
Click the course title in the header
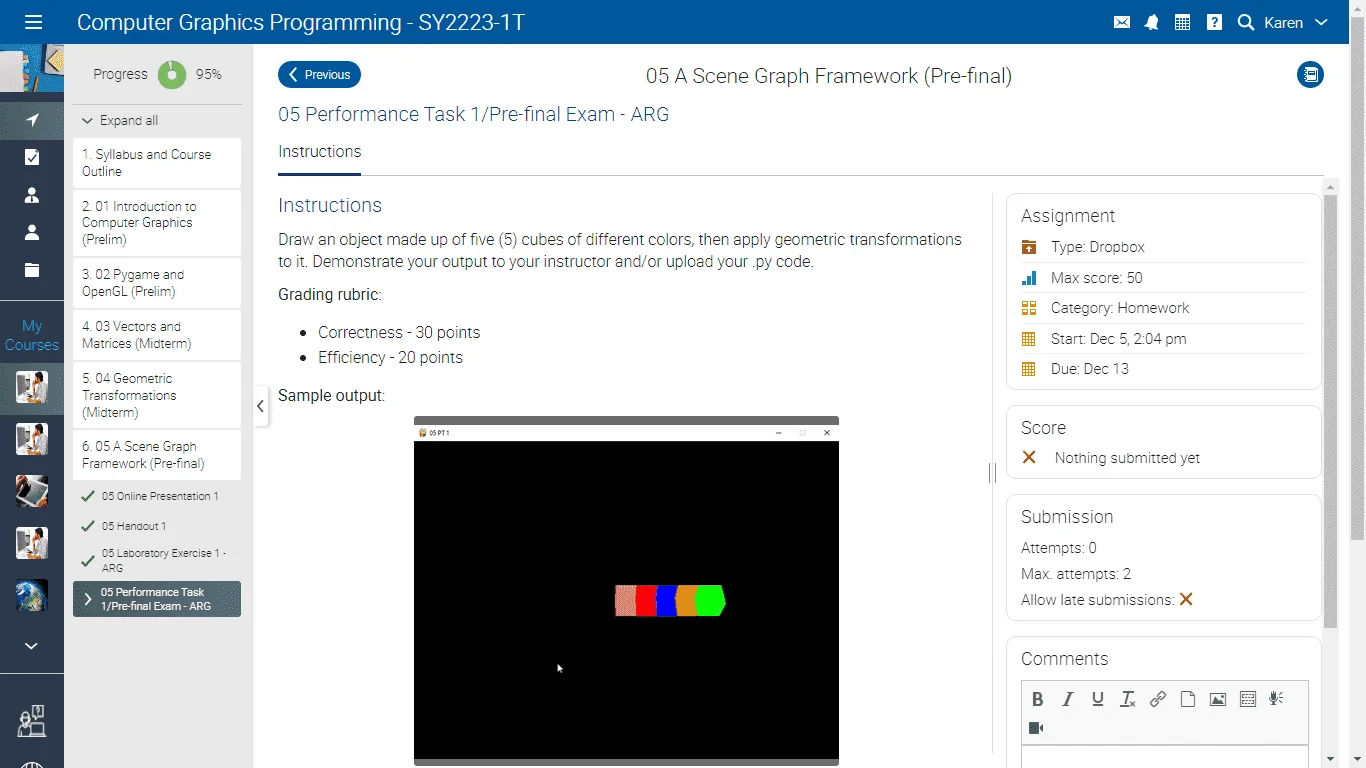301,22
